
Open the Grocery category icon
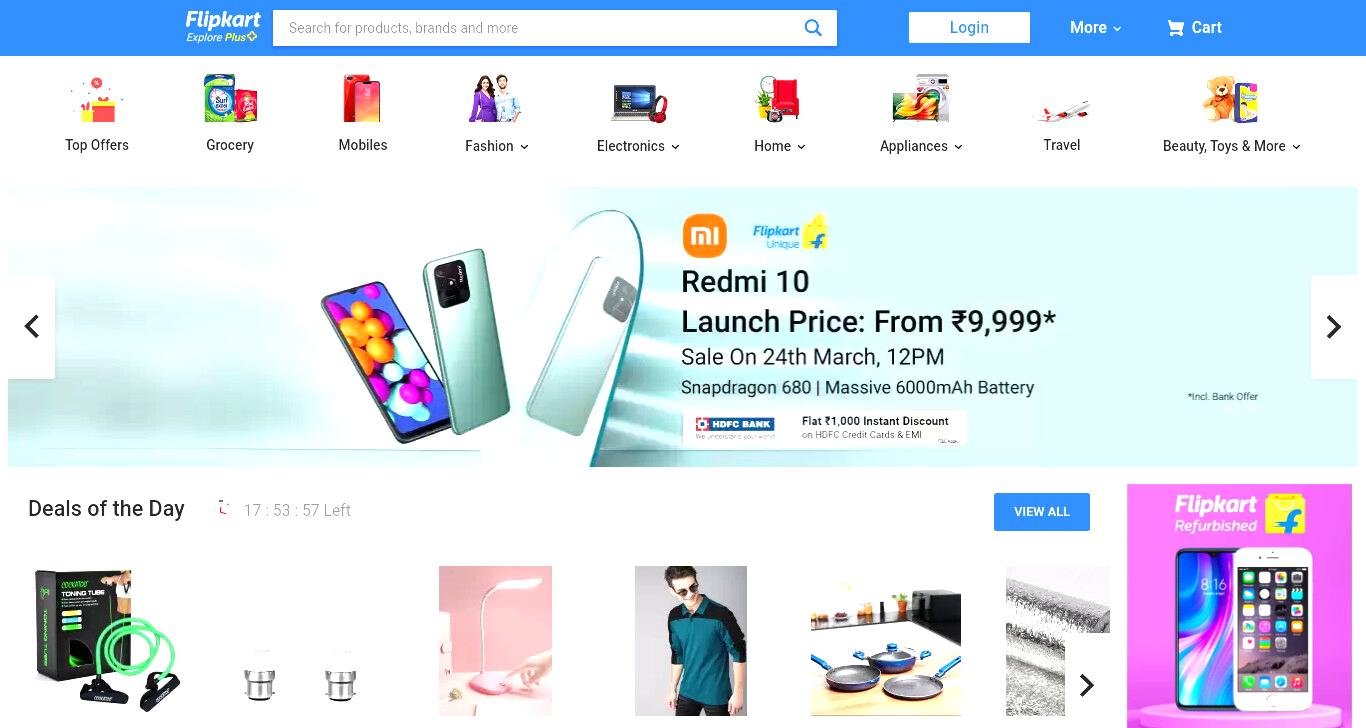point(230,99)
